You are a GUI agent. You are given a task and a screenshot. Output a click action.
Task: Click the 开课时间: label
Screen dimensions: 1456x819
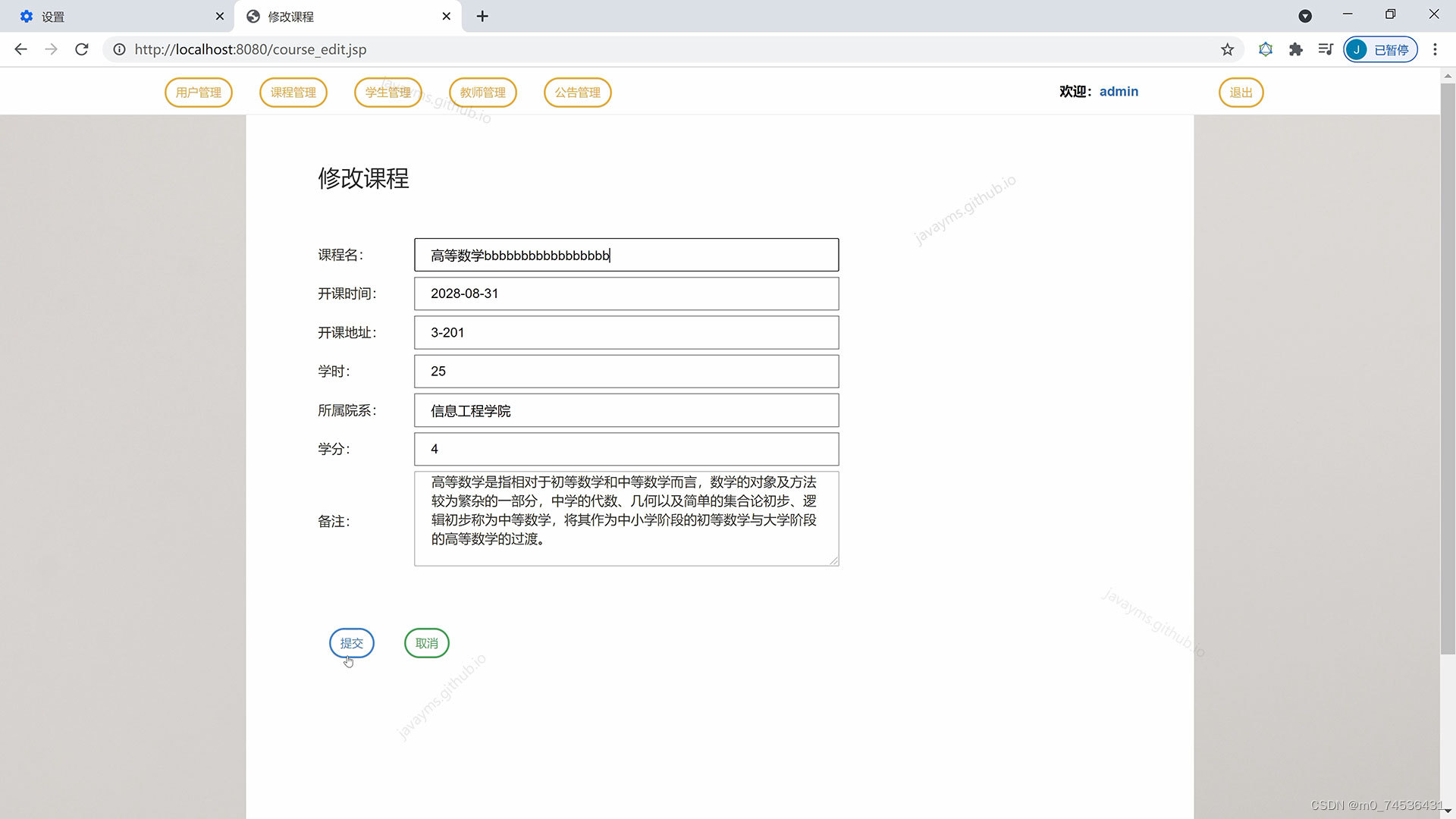pyautogui.click(x=347, y=293)
